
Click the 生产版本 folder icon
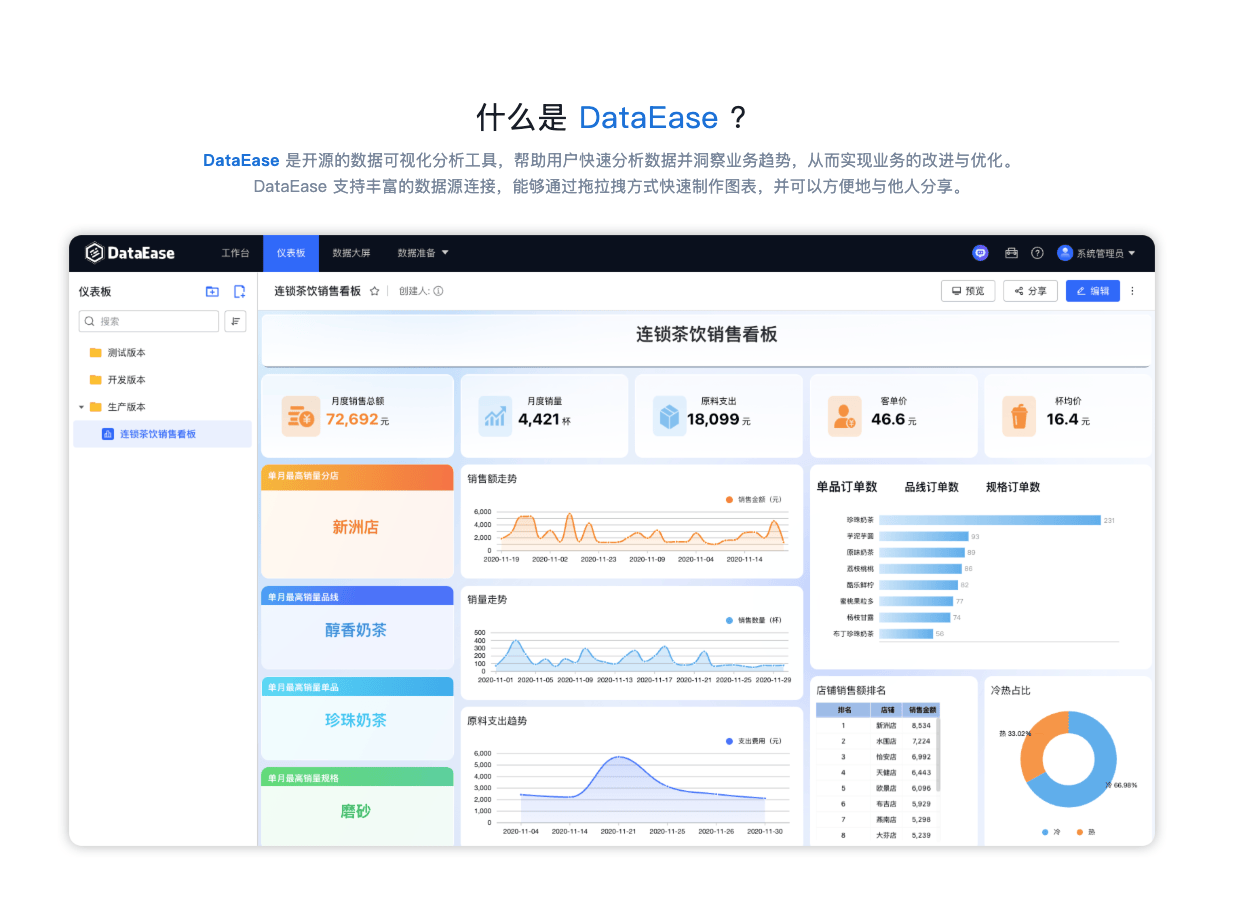95,406
